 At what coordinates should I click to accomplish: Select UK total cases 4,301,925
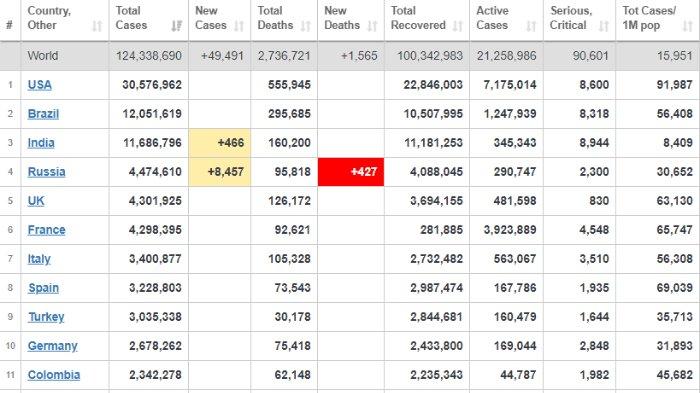[x=155, y=201]
